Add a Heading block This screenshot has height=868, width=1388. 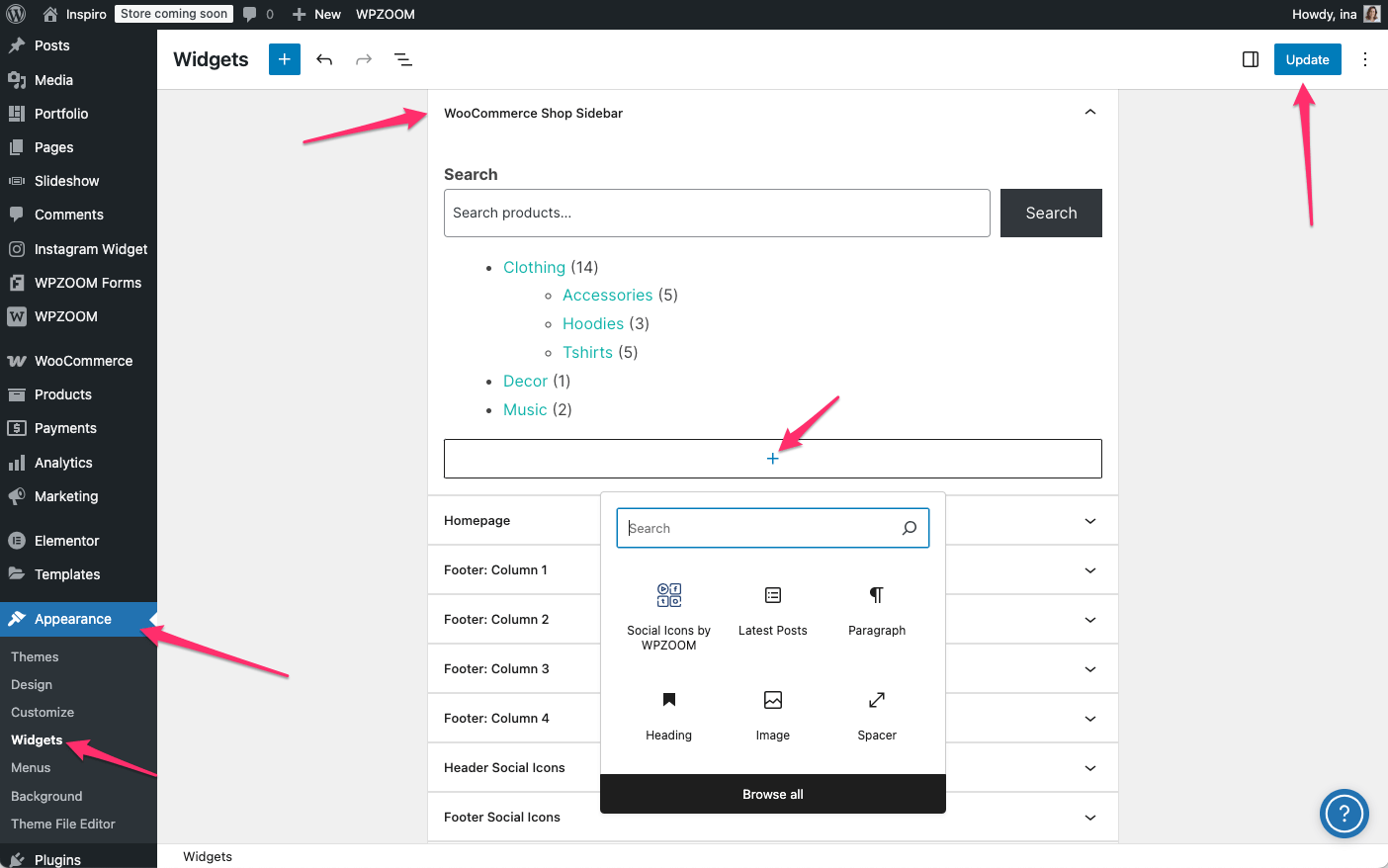[x=669, y=714]
